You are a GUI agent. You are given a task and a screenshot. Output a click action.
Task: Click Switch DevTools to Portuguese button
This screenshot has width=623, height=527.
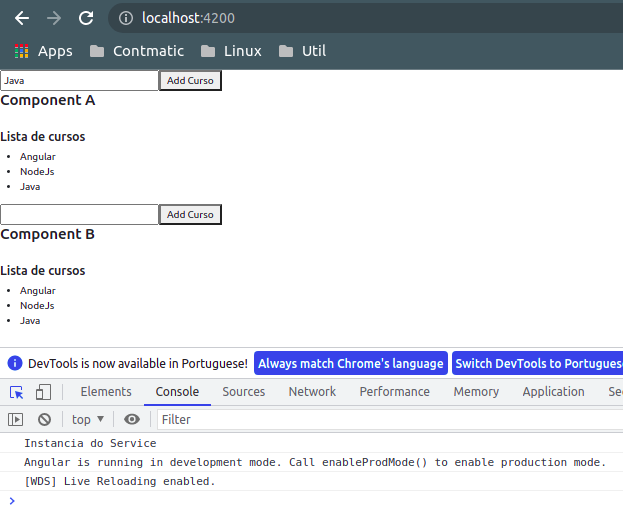[x=538, y=363]
